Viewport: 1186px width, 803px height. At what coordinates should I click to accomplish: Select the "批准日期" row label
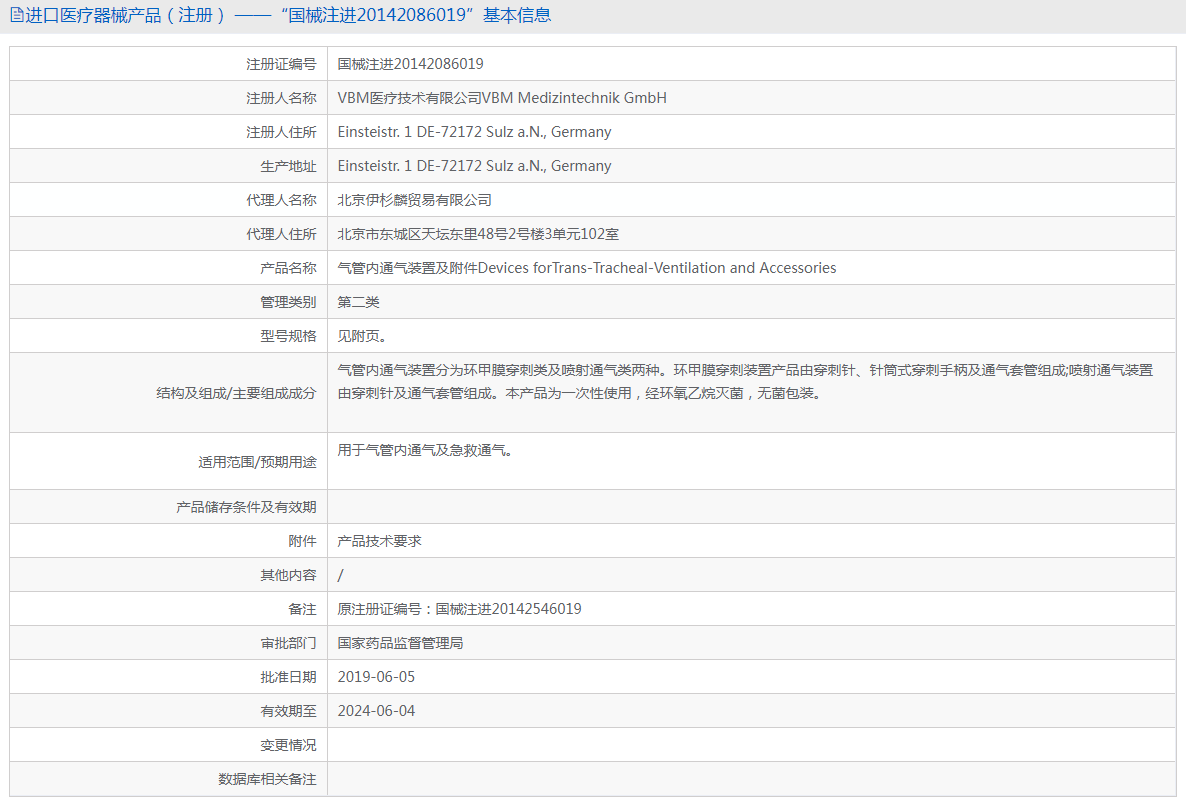[288, 677]
